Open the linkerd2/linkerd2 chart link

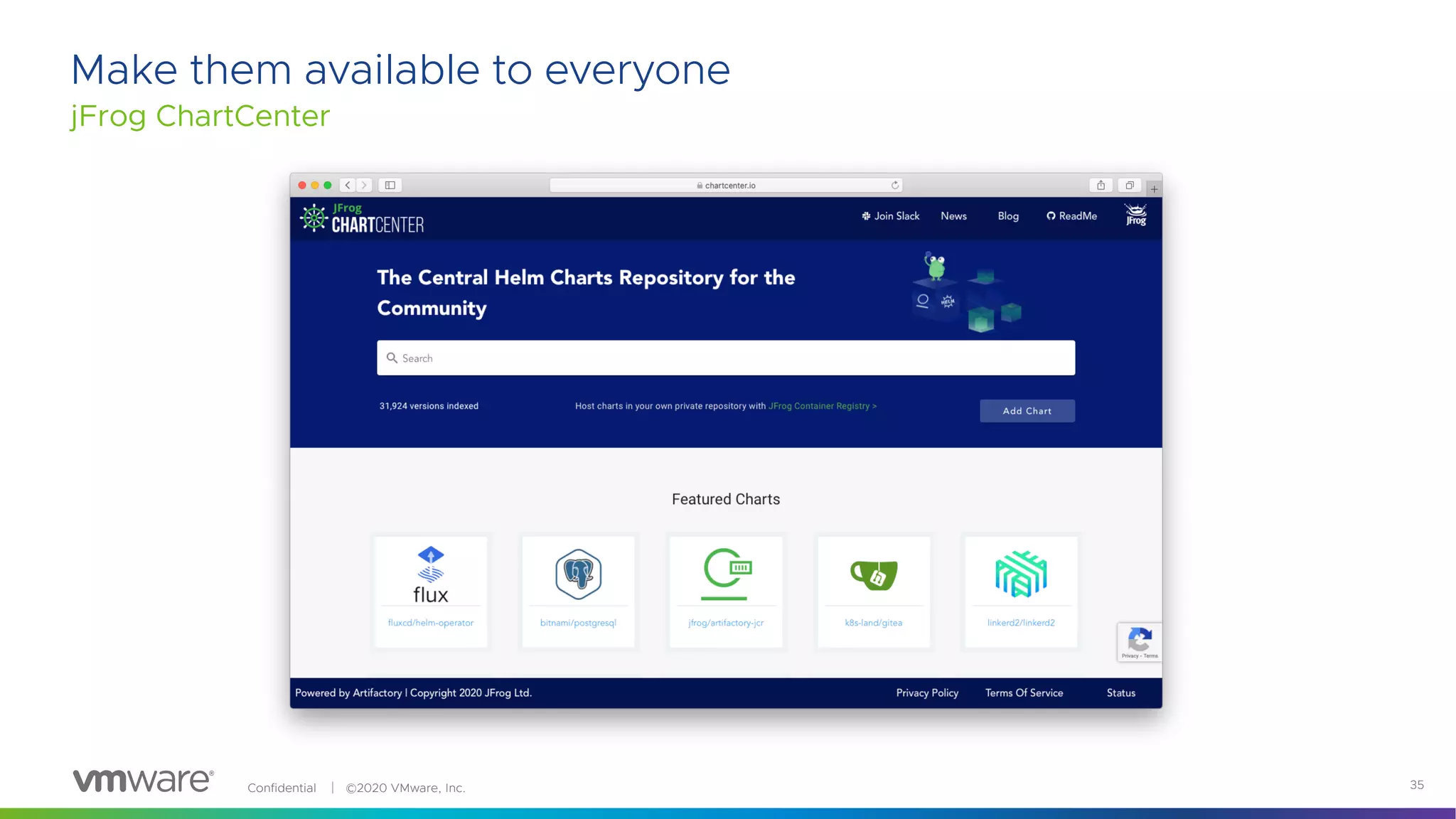coord(1021,623)
